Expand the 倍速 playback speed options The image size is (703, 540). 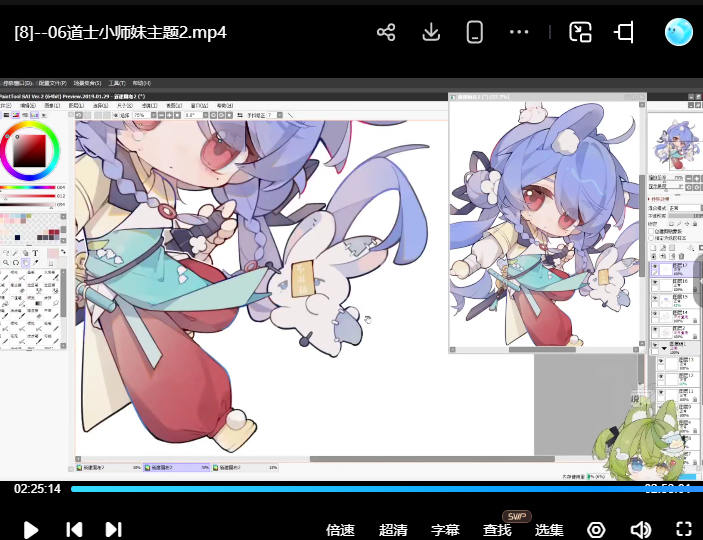point(341,530)
